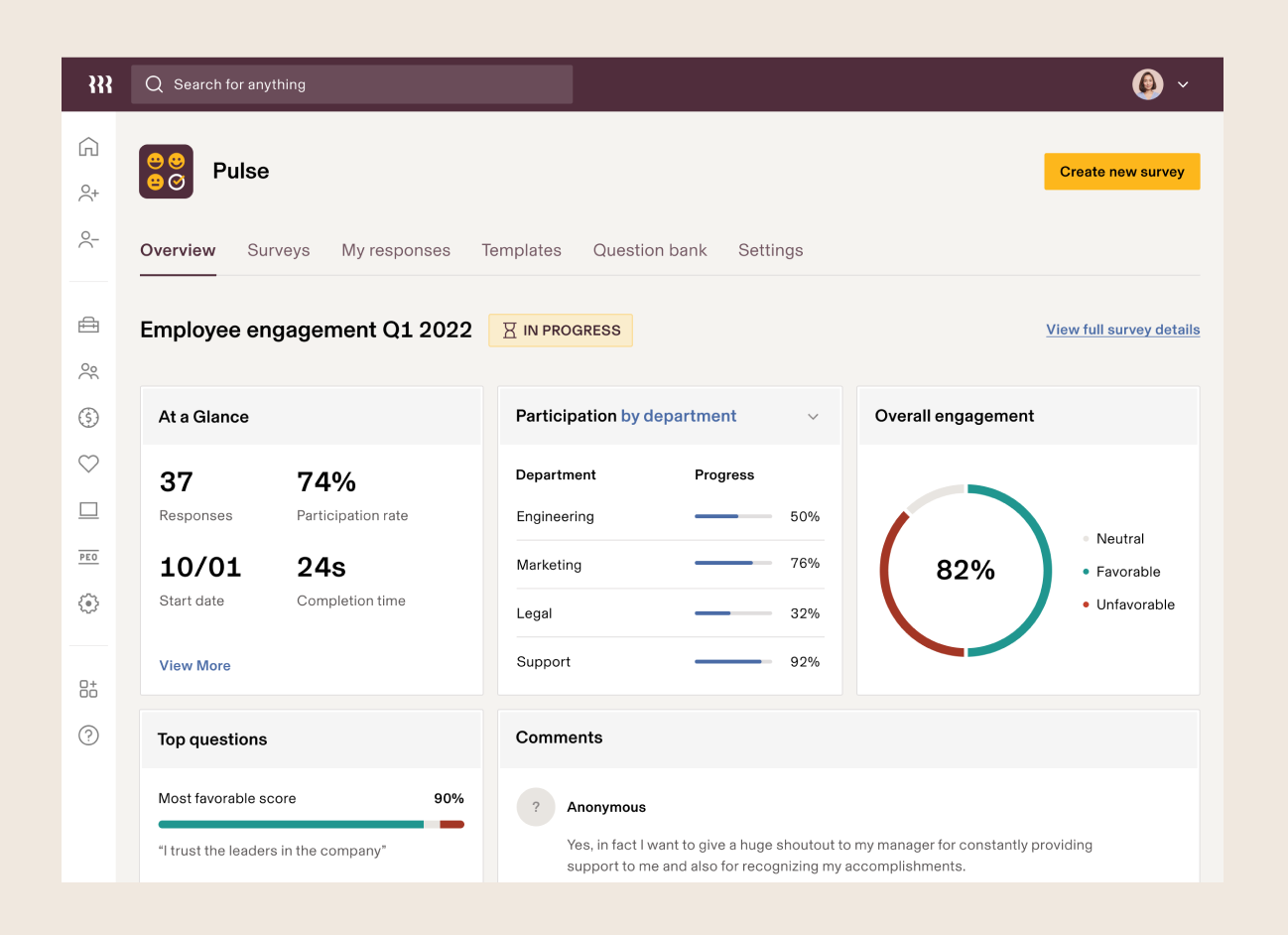Image resolution: width=1288 pixels, height=935 pixels.
Task: Click the magnifier search icon
Action: tap(154, 84)
